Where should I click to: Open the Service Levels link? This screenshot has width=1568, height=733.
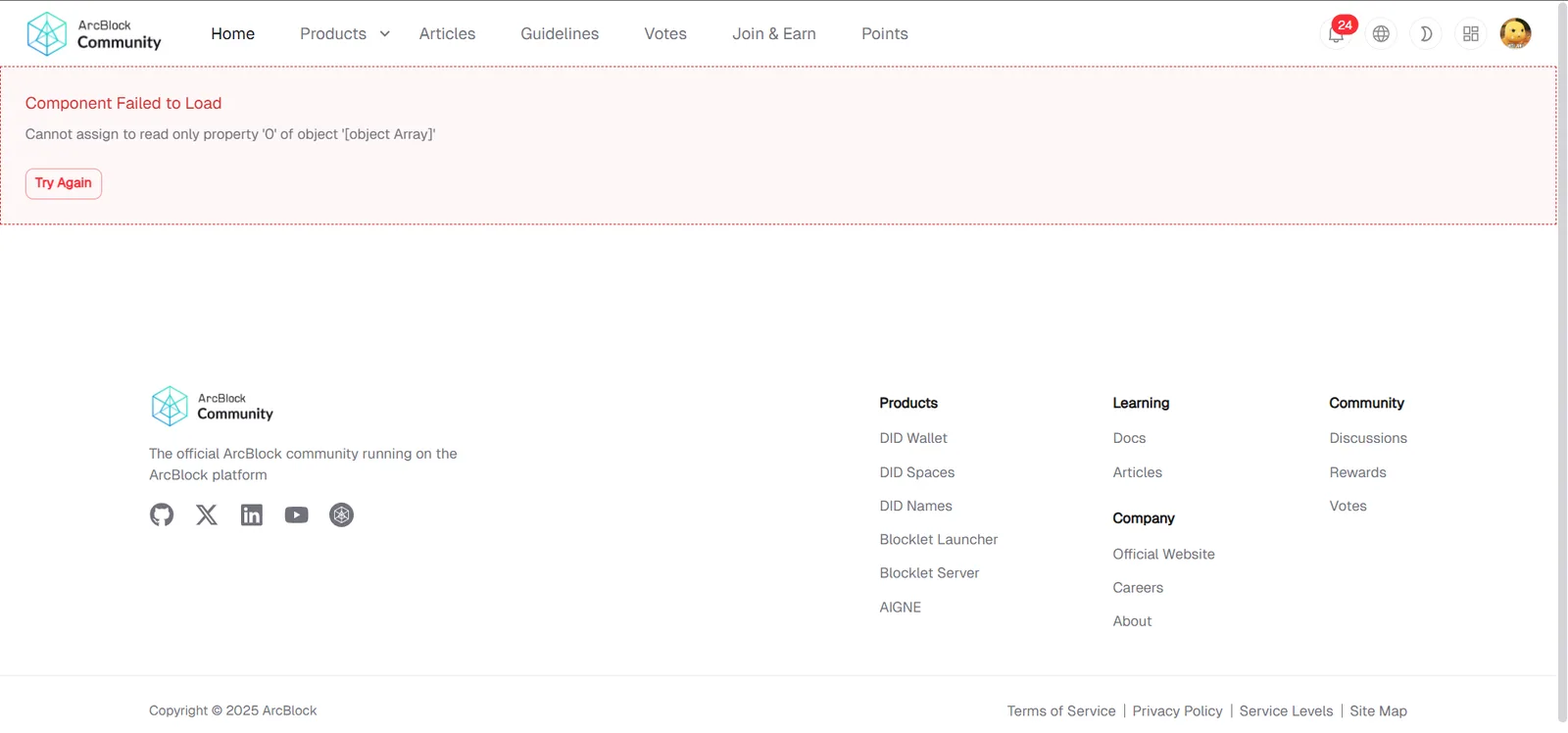pos(1287,711)
